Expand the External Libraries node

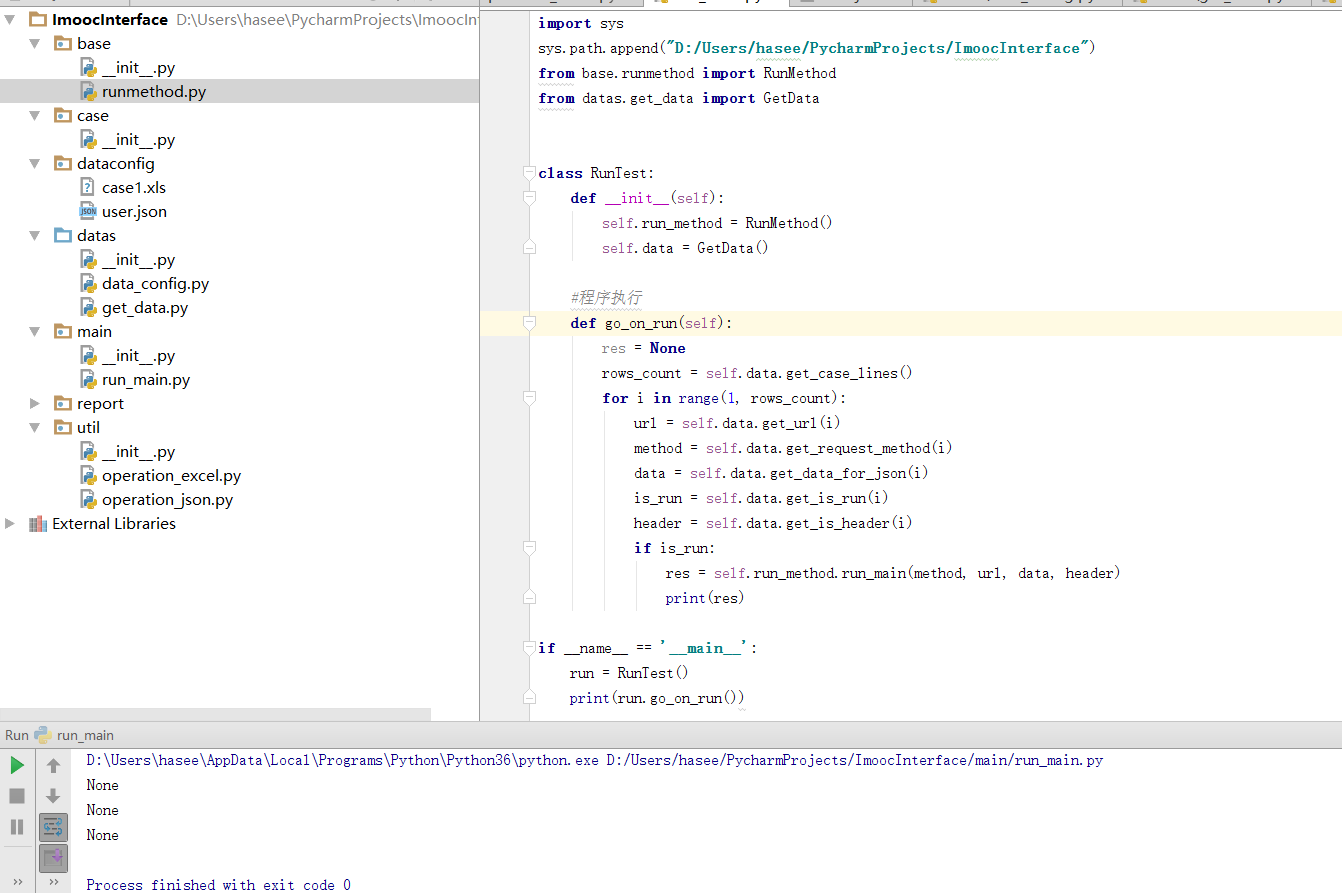pyautogui.click(x=10, y=524)
